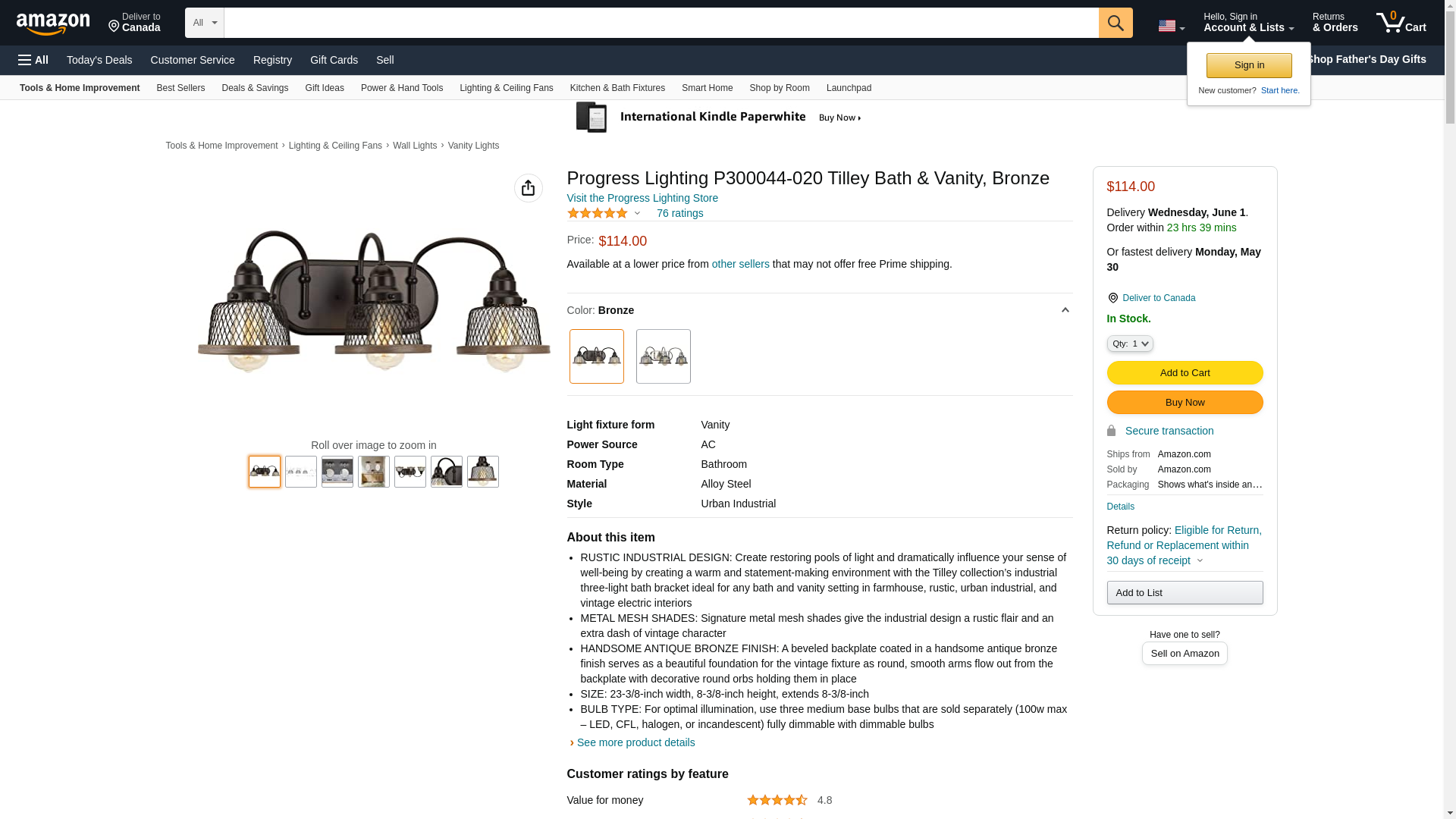Collapse the Color Bronze section chevron
Screen dimensions: 1456x819
coord(1065,310)
